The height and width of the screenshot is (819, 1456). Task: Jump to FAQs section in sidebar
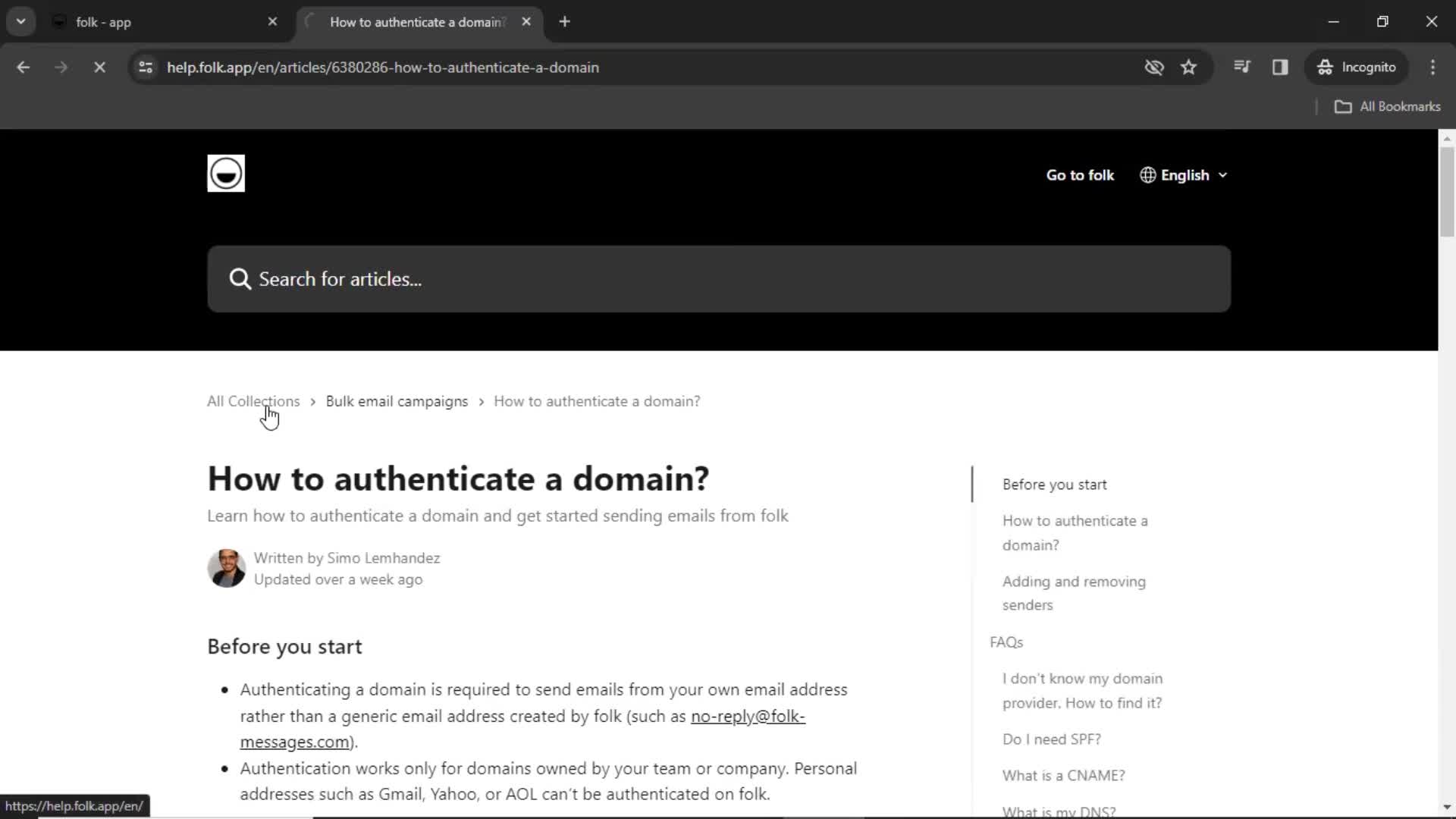1006,642
